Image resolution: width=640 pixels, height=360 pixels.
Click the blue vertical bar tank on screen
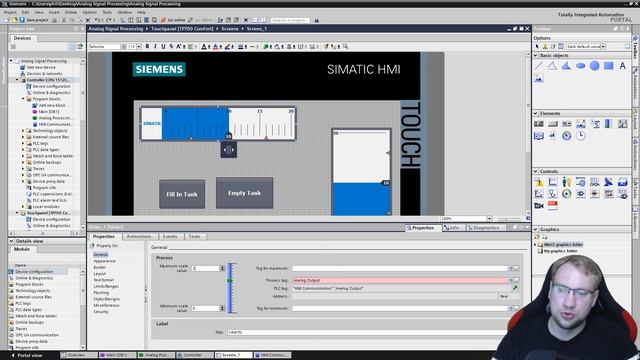click(361, 172)
